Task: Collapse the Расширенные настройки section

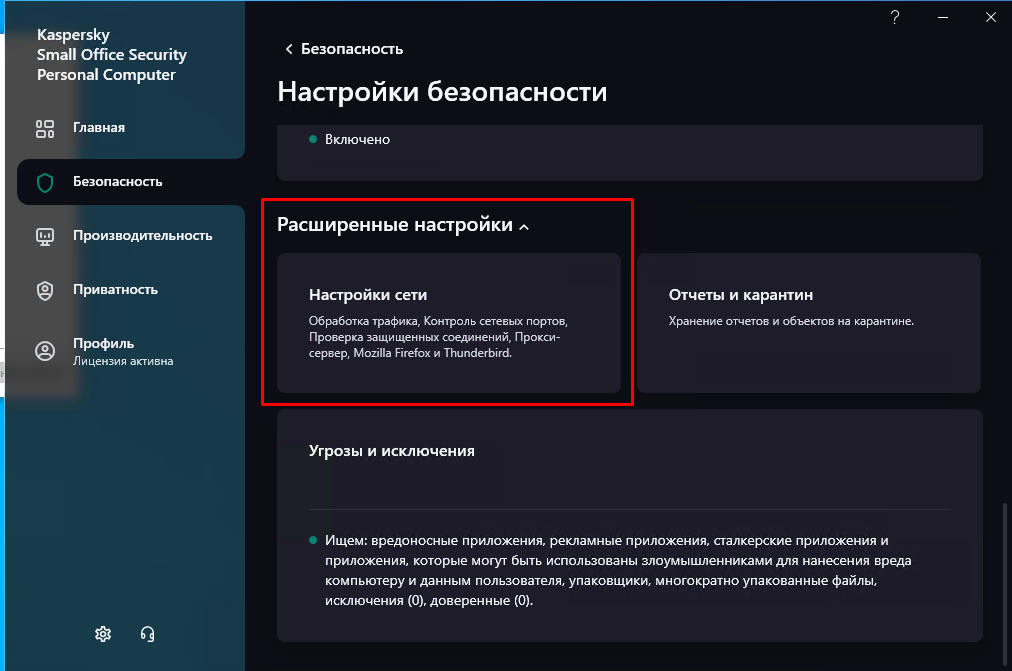Action: (524, 227)
